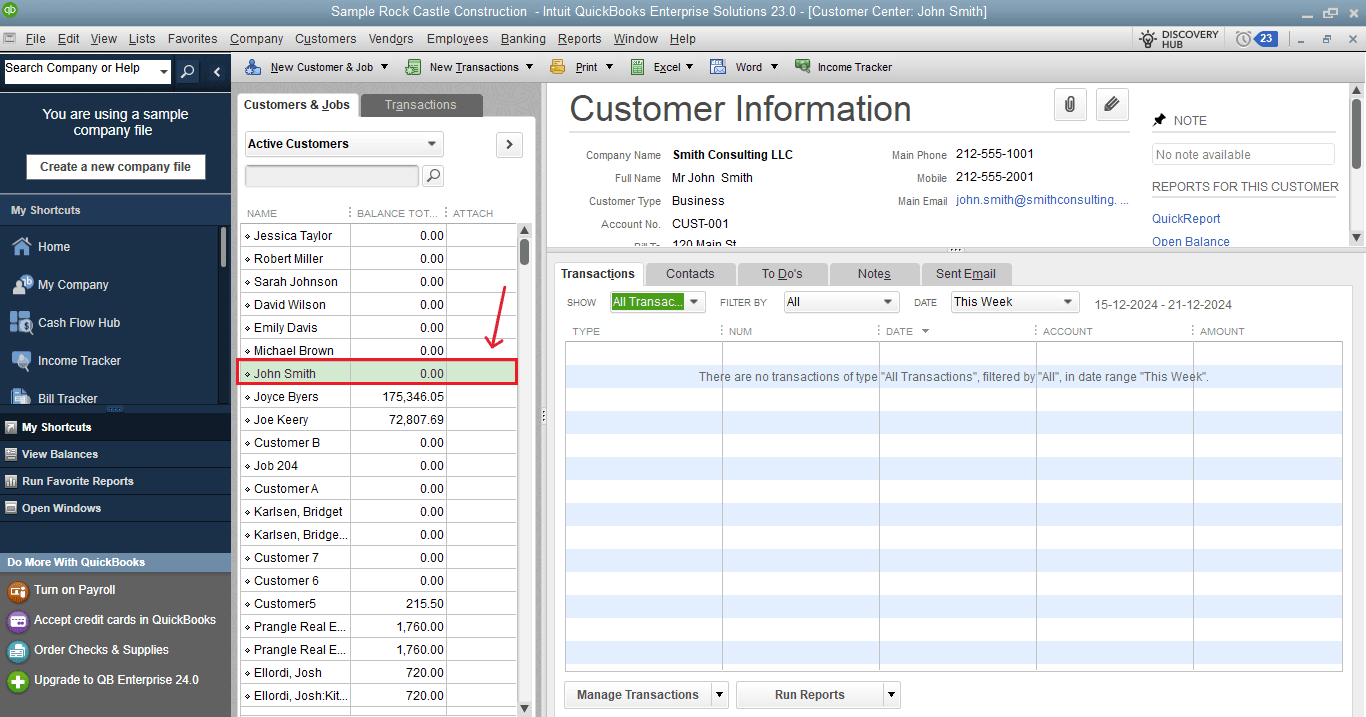Click the pushpin Note icon
This screenshot has height=717, width=1366.
[1159, 120]
